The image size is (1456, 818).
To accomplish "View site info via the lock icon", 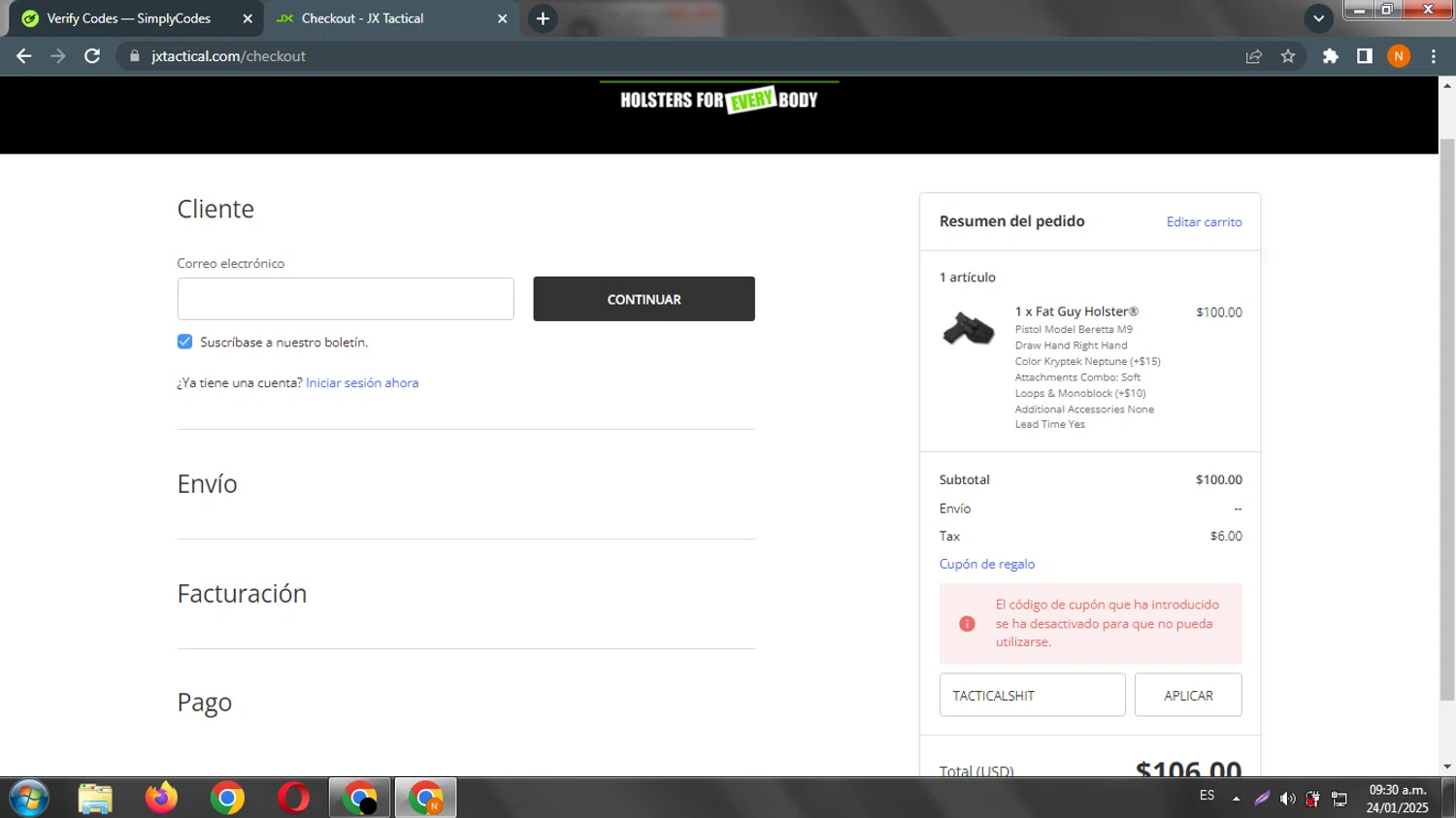I will (135, 56).
